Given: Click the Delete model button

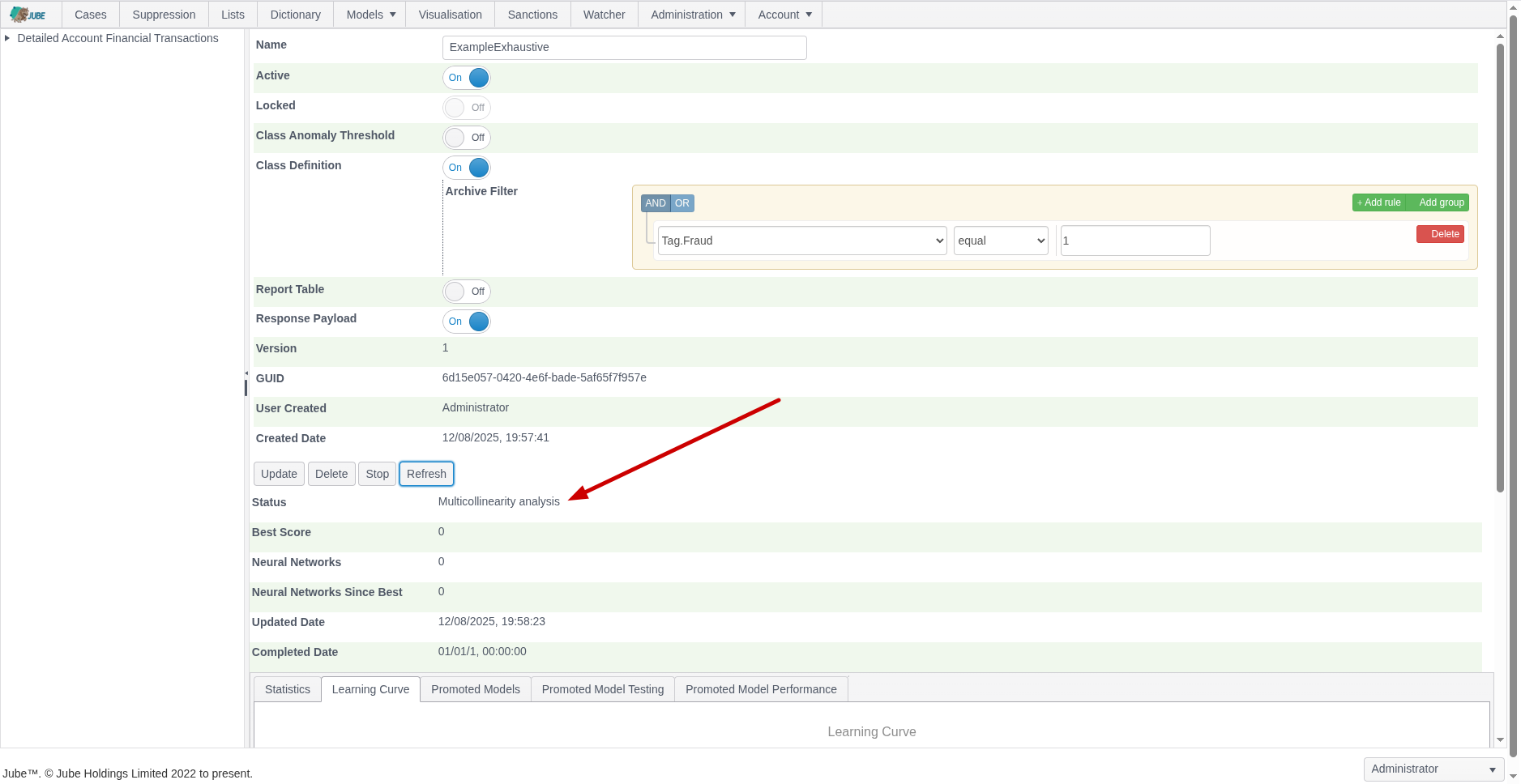Looking at the screenshot, I should (x=331, y=474).
